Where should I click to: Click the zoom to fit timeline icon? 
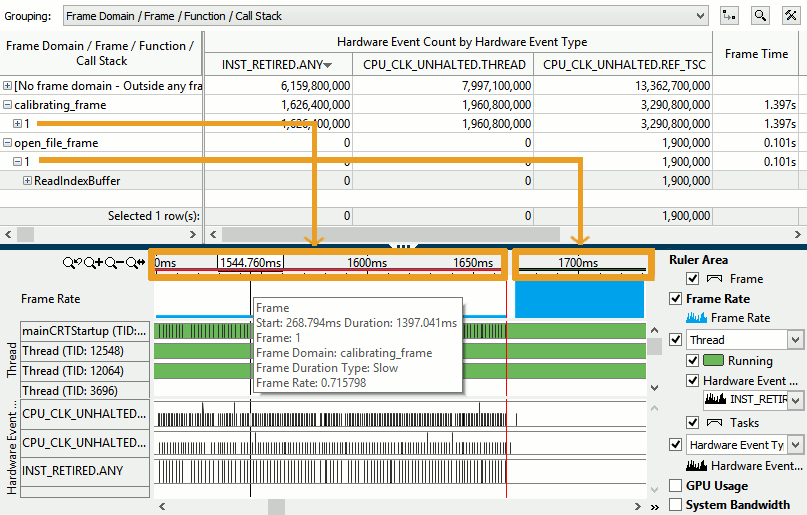[x=137, y=263]
